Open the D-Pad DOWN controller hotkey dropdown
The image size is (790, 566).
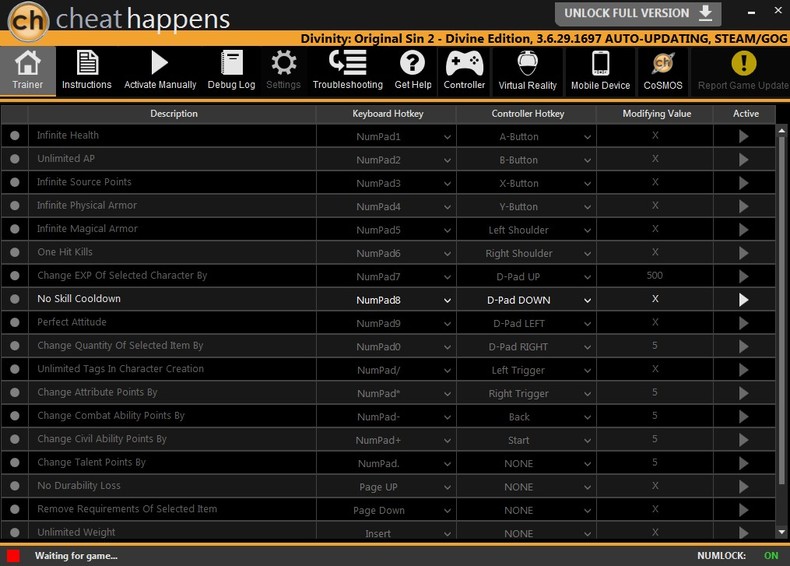coord(587,300)
